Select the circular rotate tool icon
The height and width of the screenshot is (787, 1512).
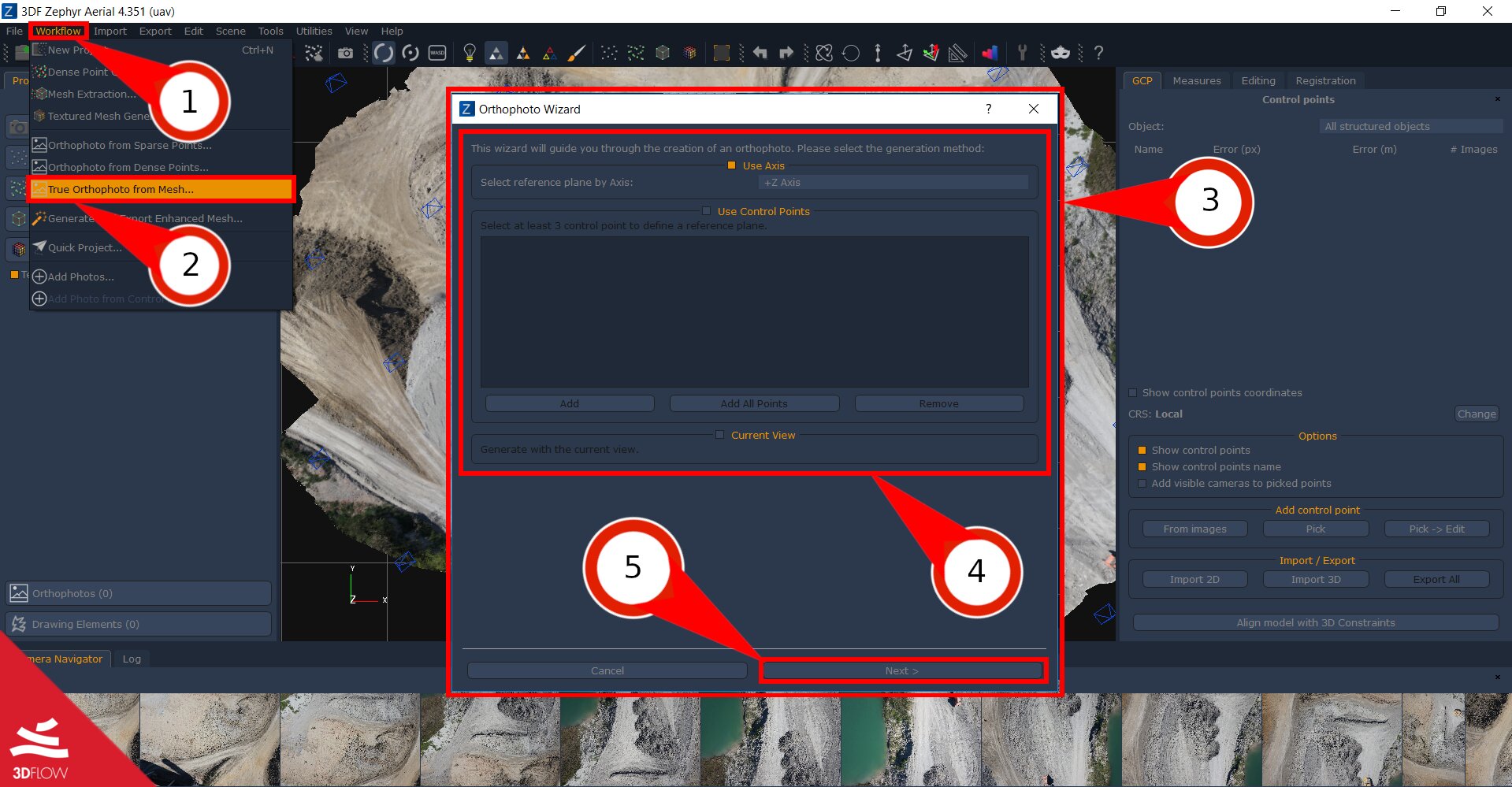coord(851,53)
